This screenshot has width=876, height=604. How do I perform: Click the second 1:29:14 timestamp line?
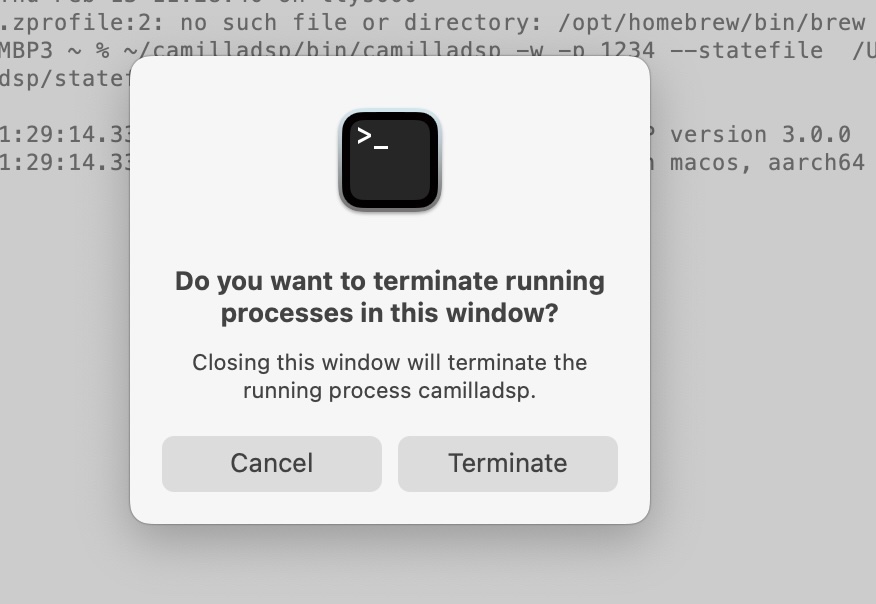(65, 163)
